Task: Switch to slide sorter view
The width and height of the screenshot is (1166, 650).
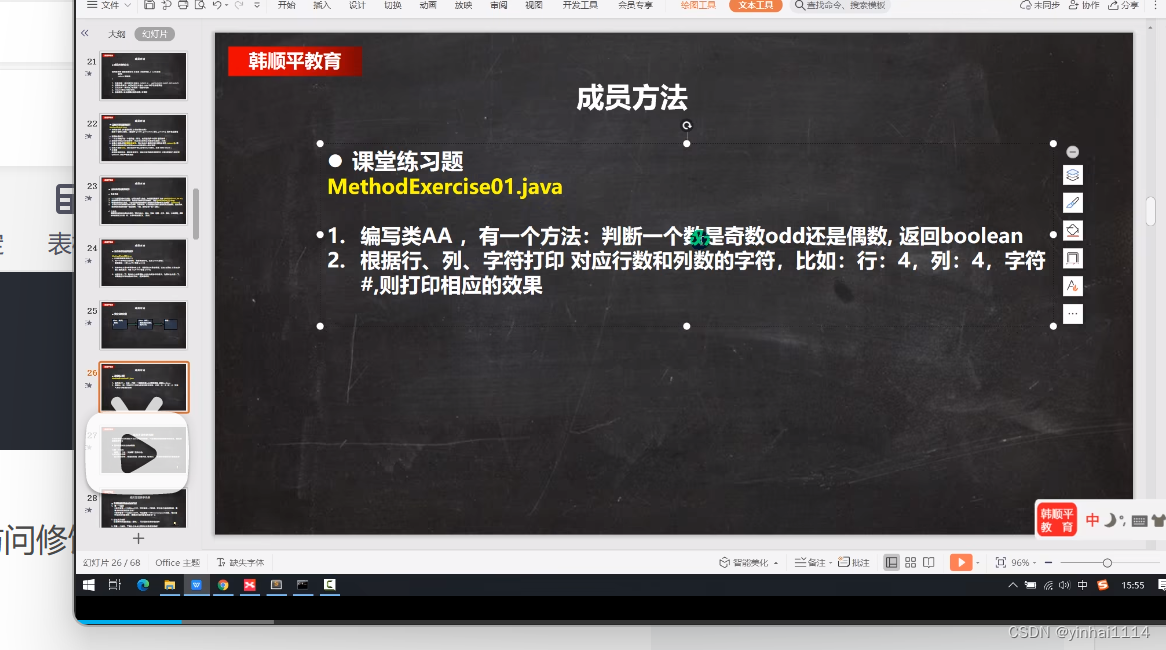Action: (911, 562)
